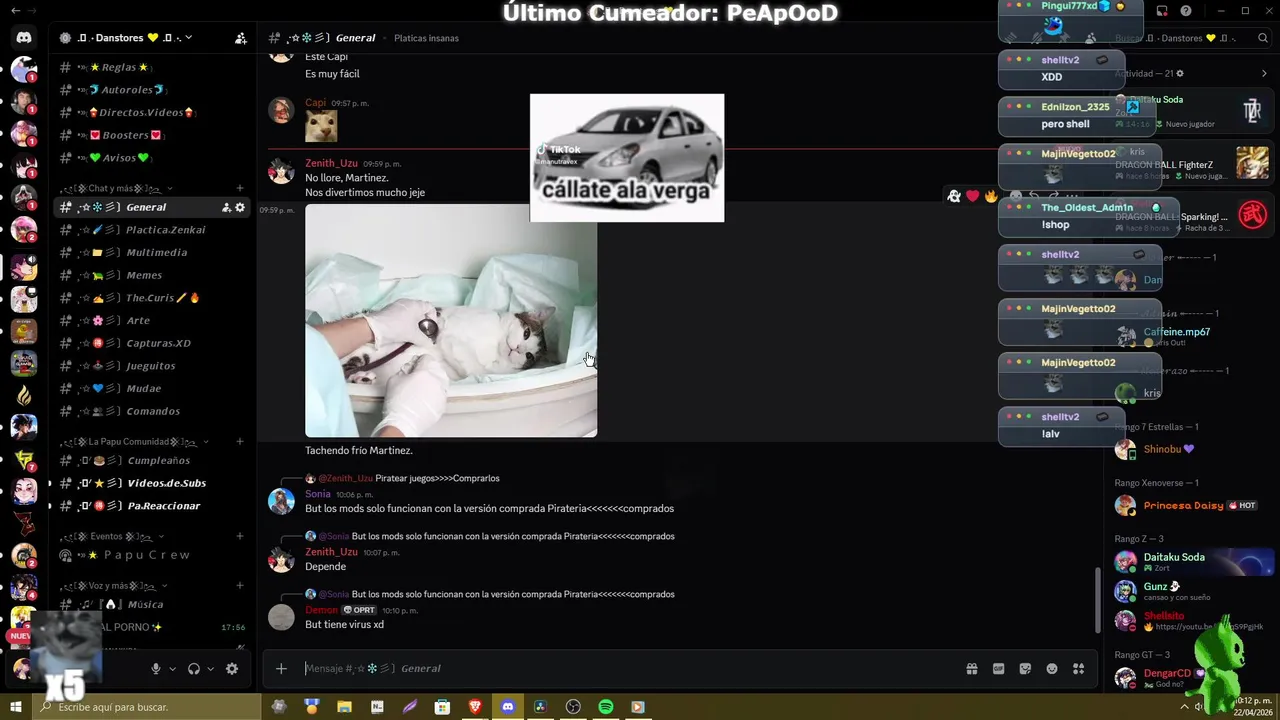Viewport: 1280px width, 720px height.
Task: Toggle microphone mute in user panel
Action: tap(155, 669)
